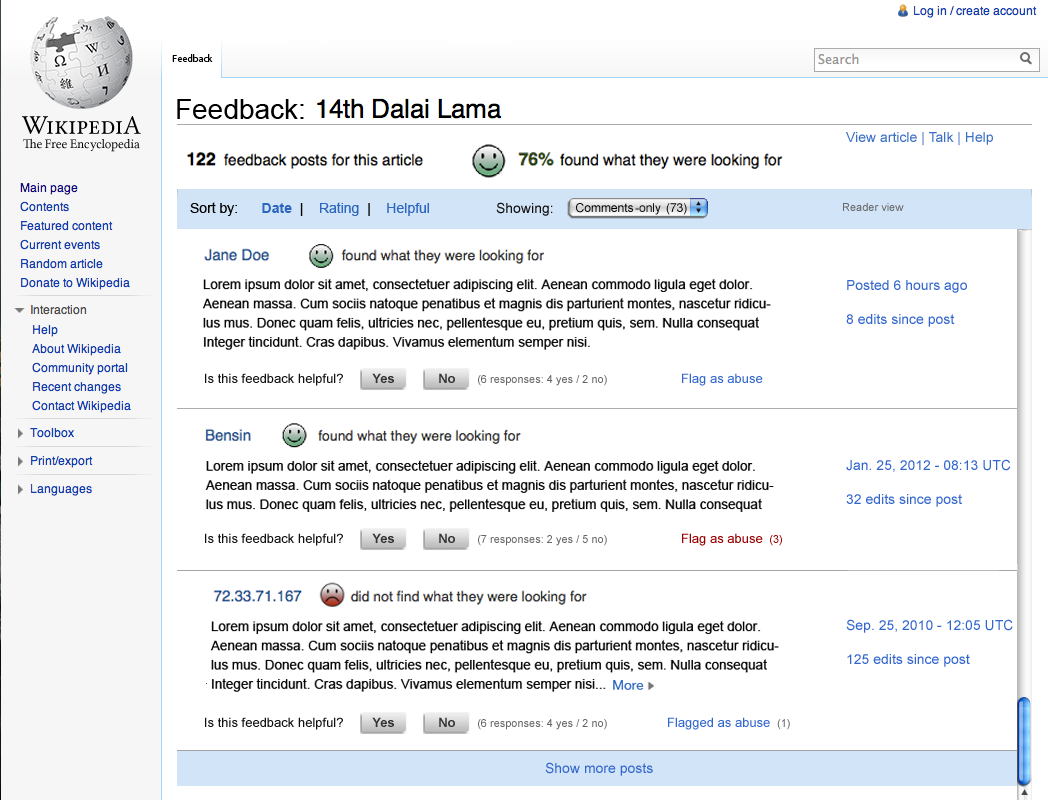The image size is (1048, 800).
Task: Click Show more posts
Action: click(x=599, y=769)
